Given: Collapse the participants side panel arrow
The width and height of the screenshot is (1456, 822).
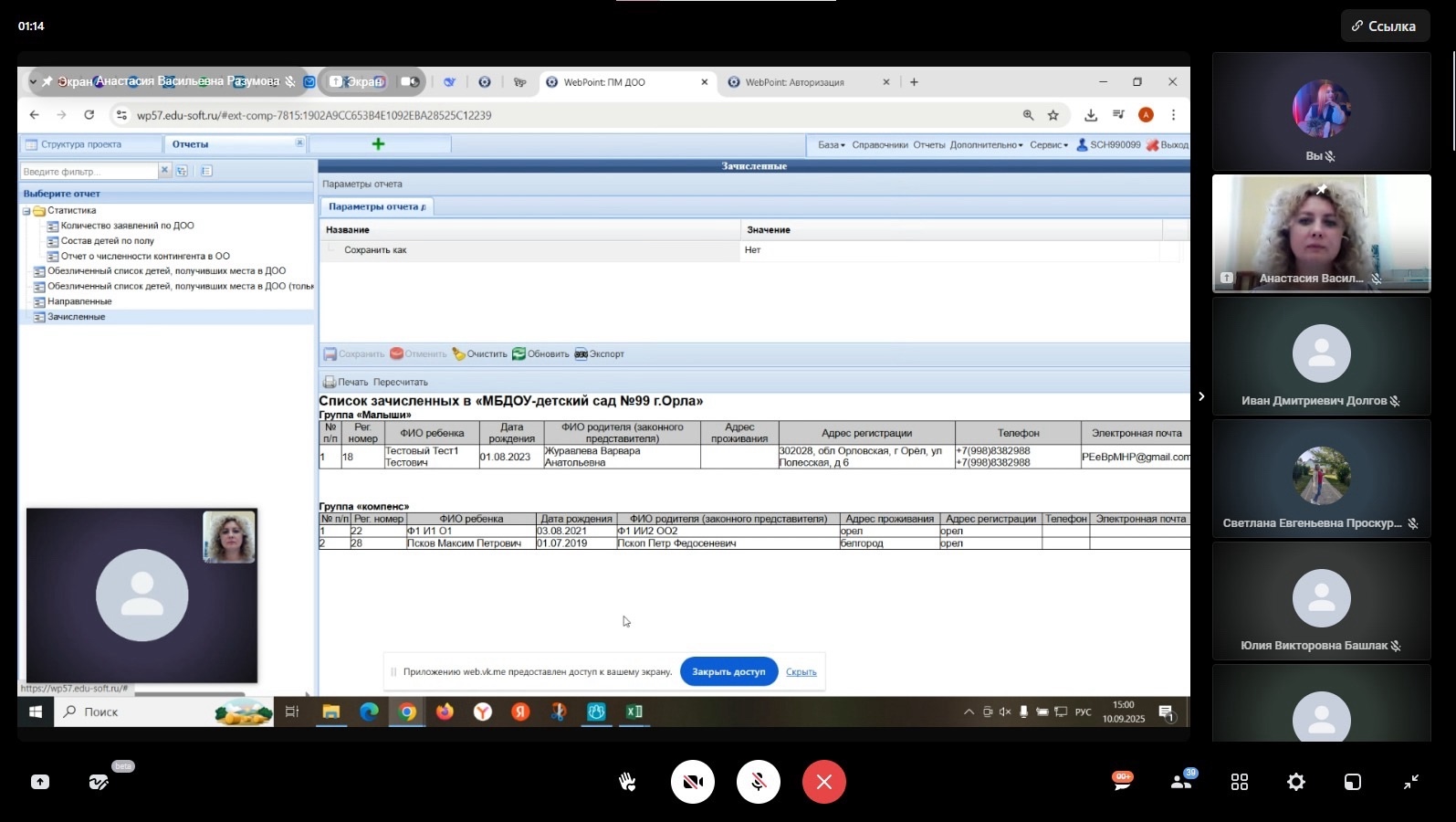Looking at the screenshot, I should pyautogui.click(x=1201, y=396).
